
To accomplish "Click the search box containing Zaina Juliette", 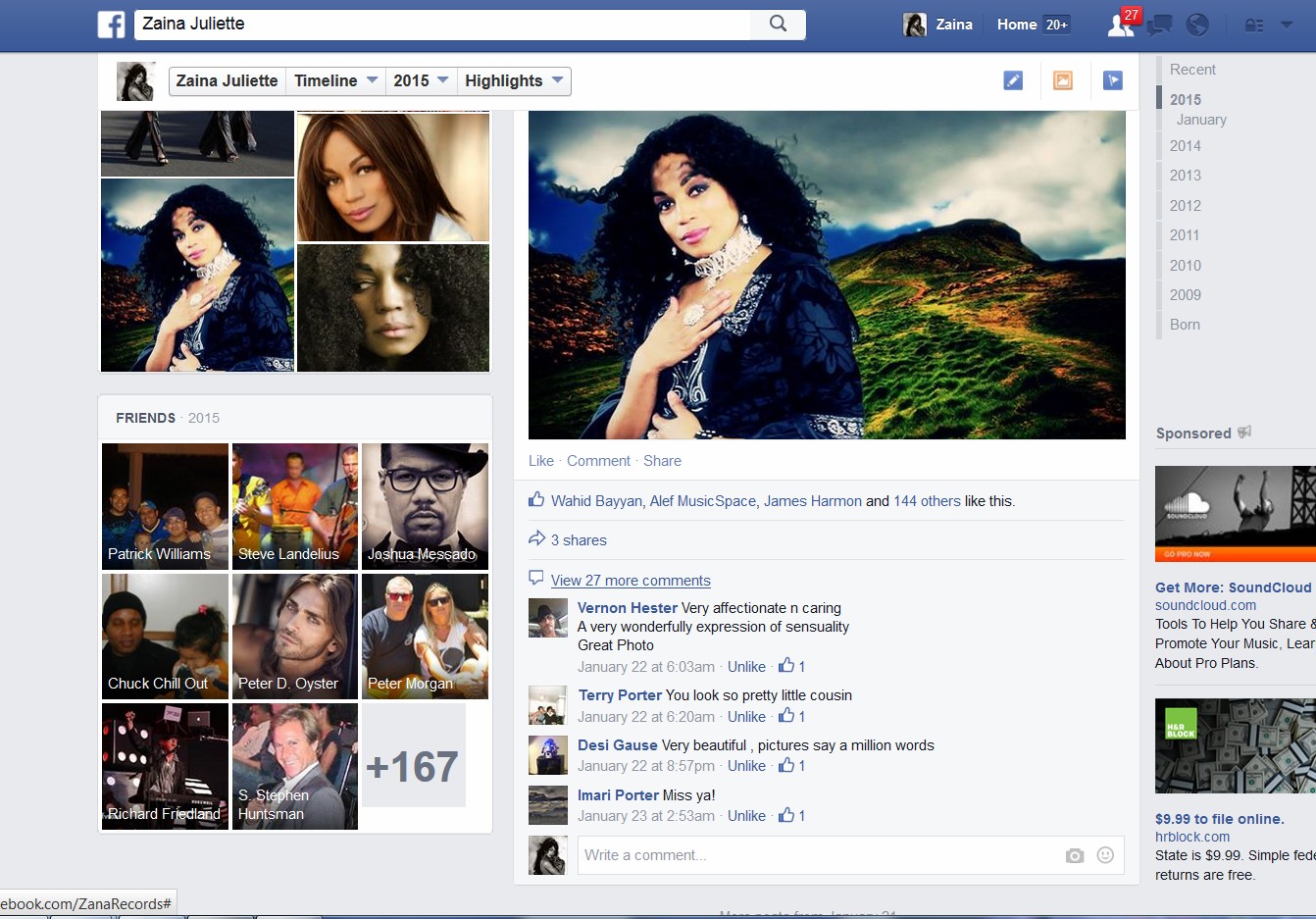I will pos(442,24).
